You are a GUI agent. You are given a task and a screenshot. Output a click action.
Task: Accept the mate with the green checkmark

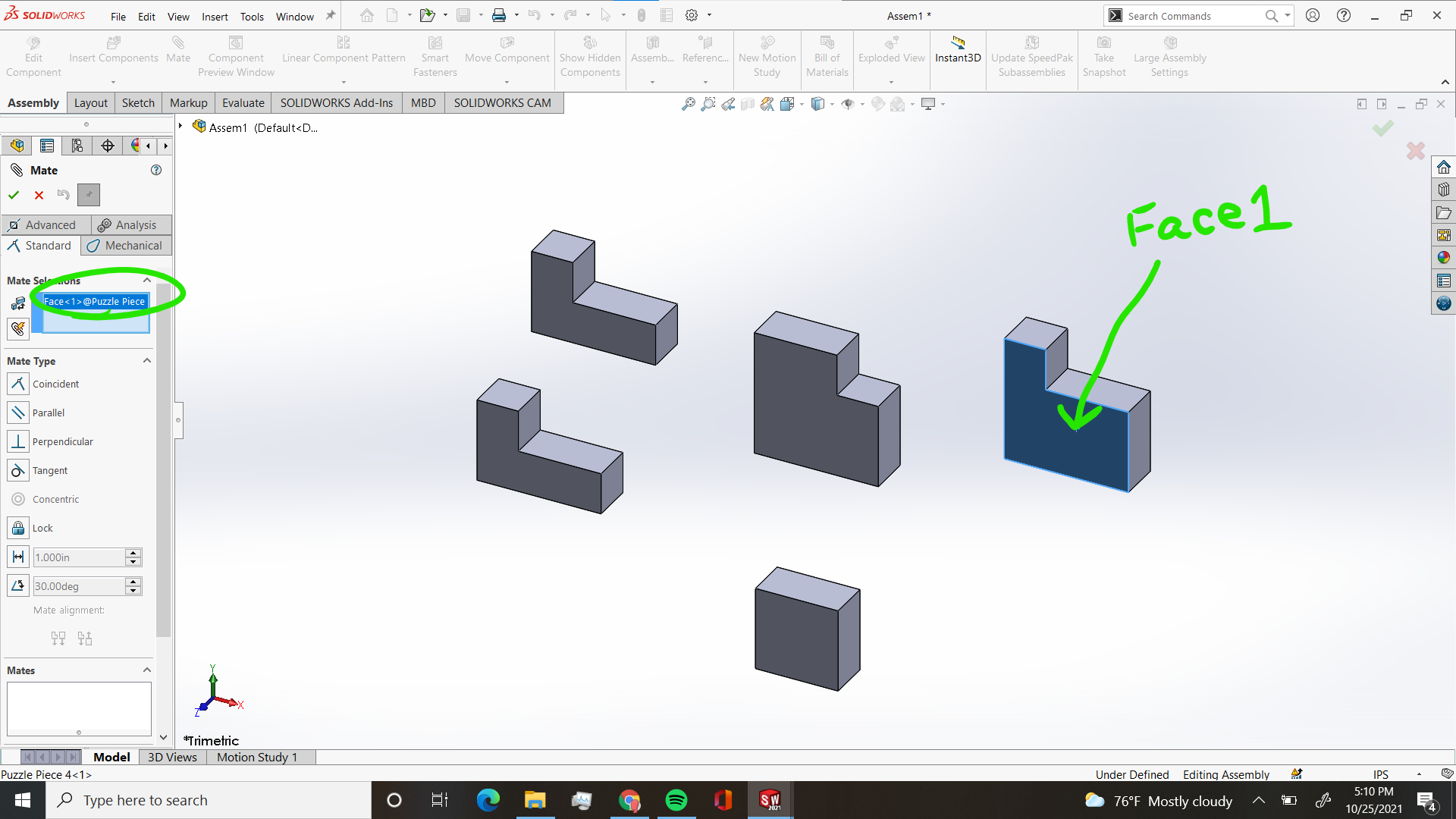(x=13, y=195)
